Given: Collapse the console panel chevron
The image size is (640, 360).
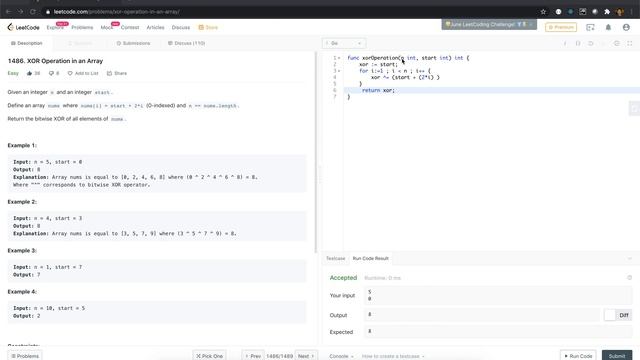Looking at the screenshot, I should point(629,258).
